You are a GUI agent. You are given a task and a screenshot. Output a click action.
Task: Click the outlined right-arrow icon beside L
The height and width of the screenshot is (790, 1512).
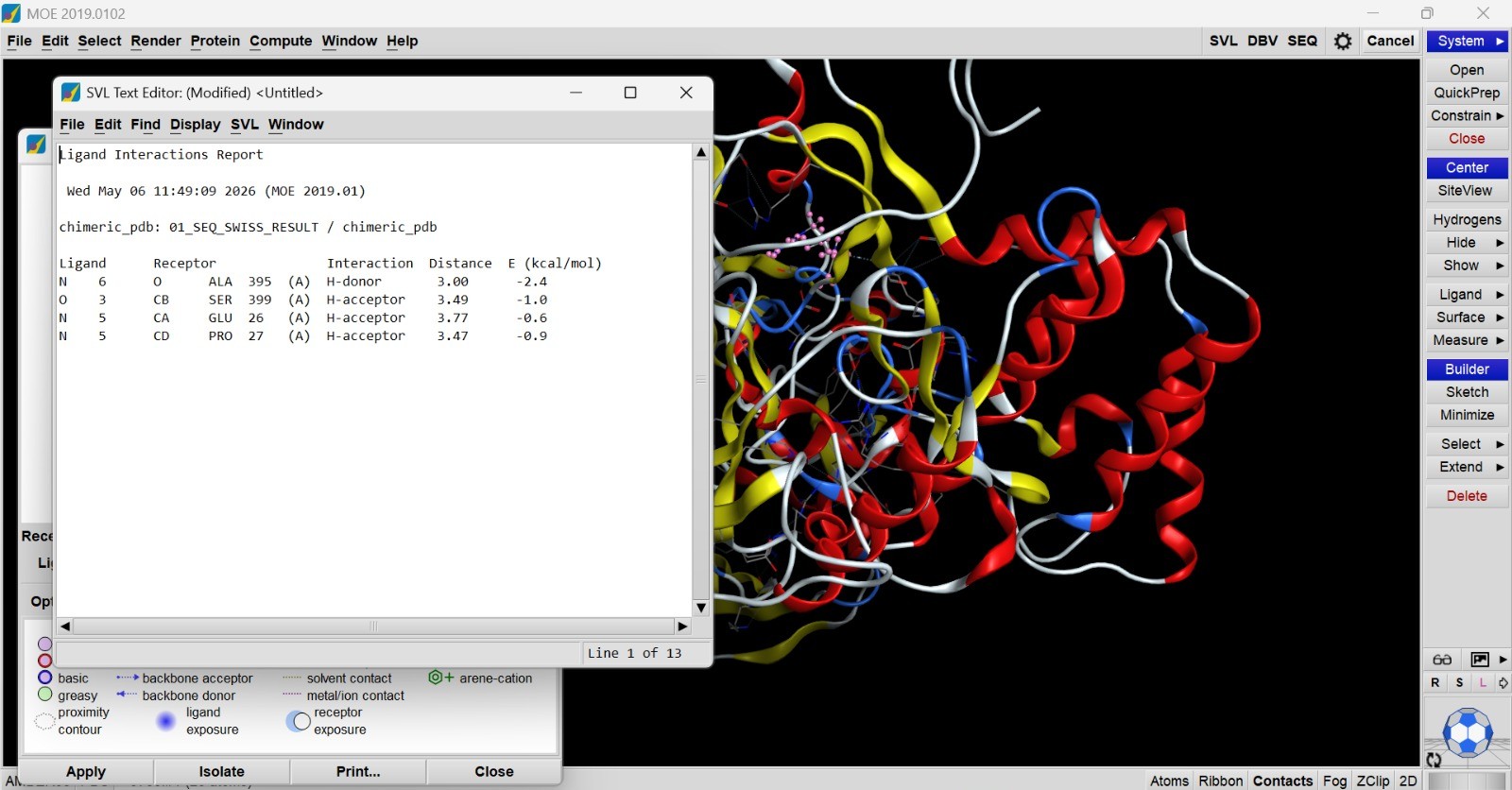pyautogui.click(x=1503, y=682)
